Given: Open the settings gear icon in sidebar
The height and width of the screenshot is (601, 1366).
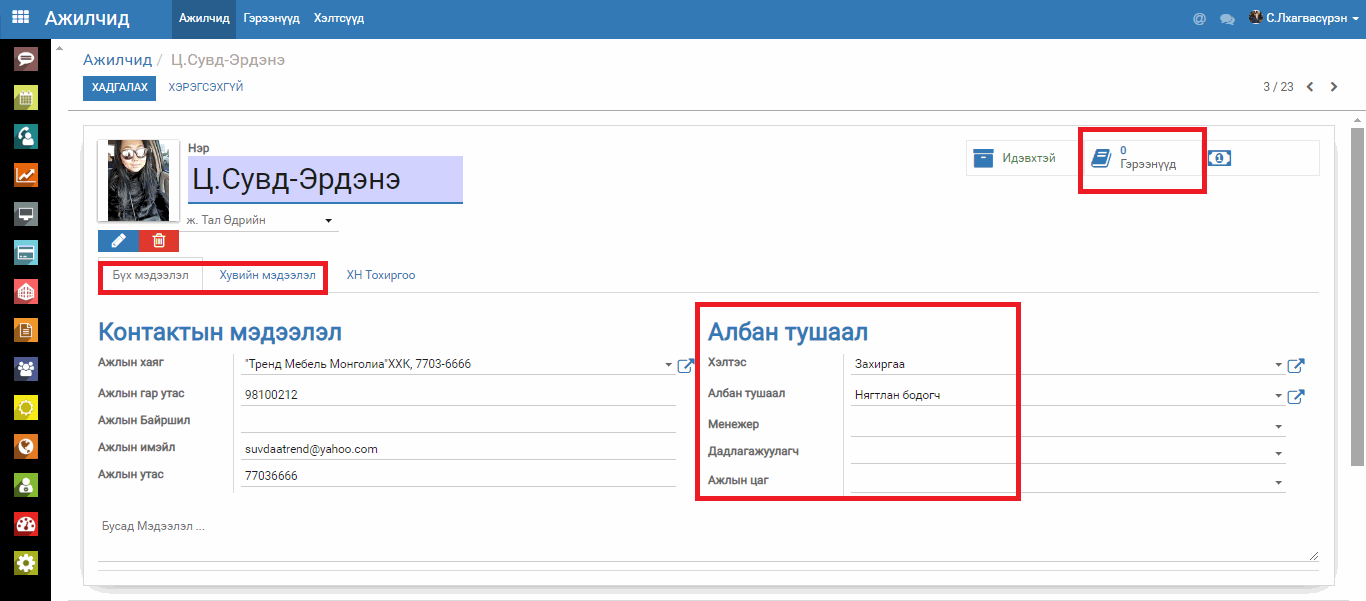Looking at the screenshot, I should 26,563.
